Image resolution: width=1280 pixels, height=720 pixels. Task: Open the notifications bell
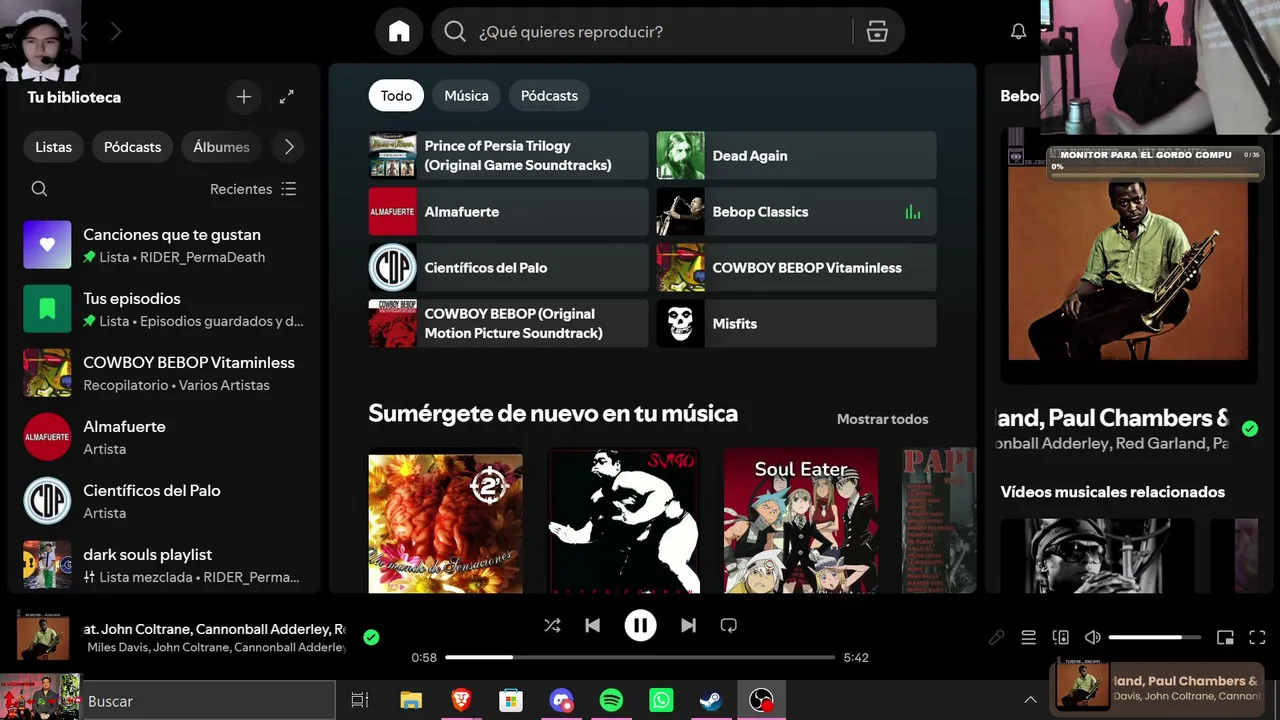1018,32
